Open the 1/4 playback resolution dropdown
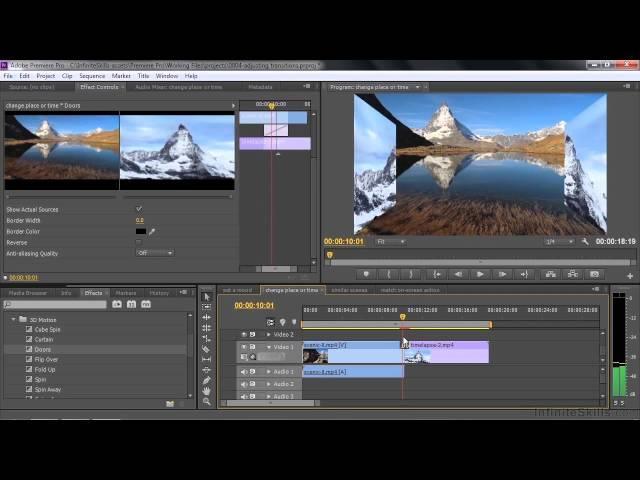Viewport: 640px width, 480px height. coord(559,242)
